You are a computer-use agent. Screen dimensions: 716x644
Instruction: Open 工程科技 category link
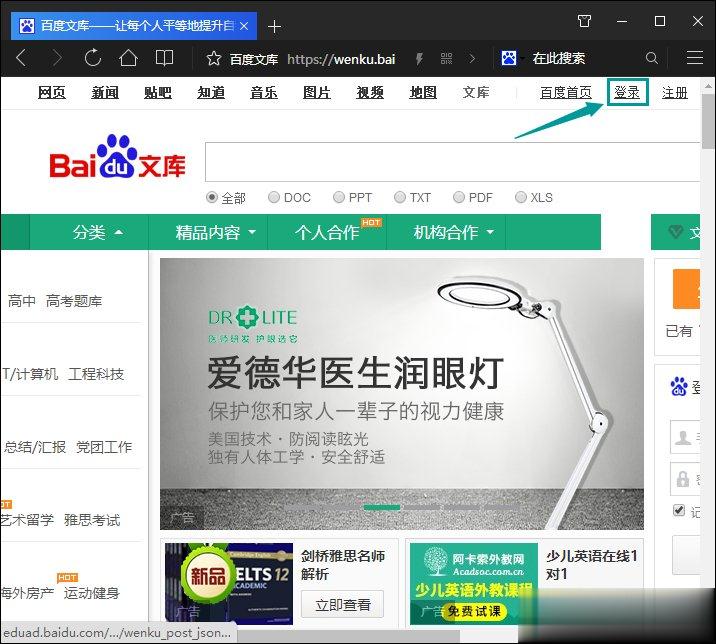[x=96, y=374]
